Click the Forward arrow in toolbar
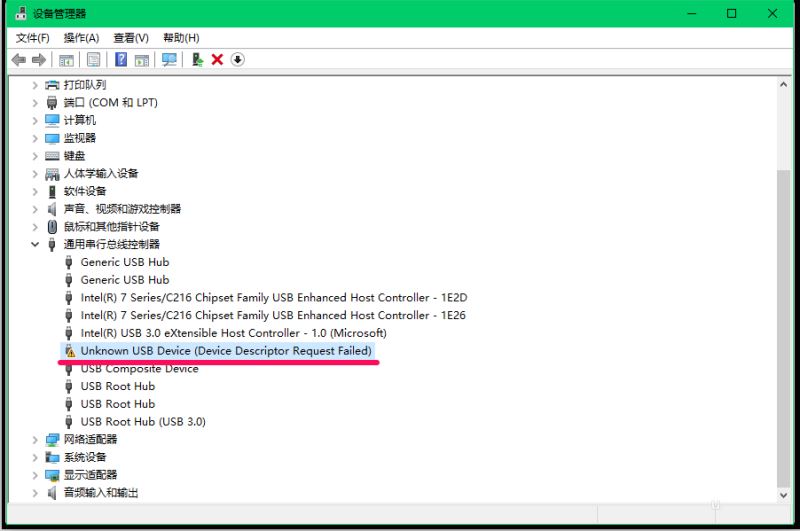 [x=39, y=60]
